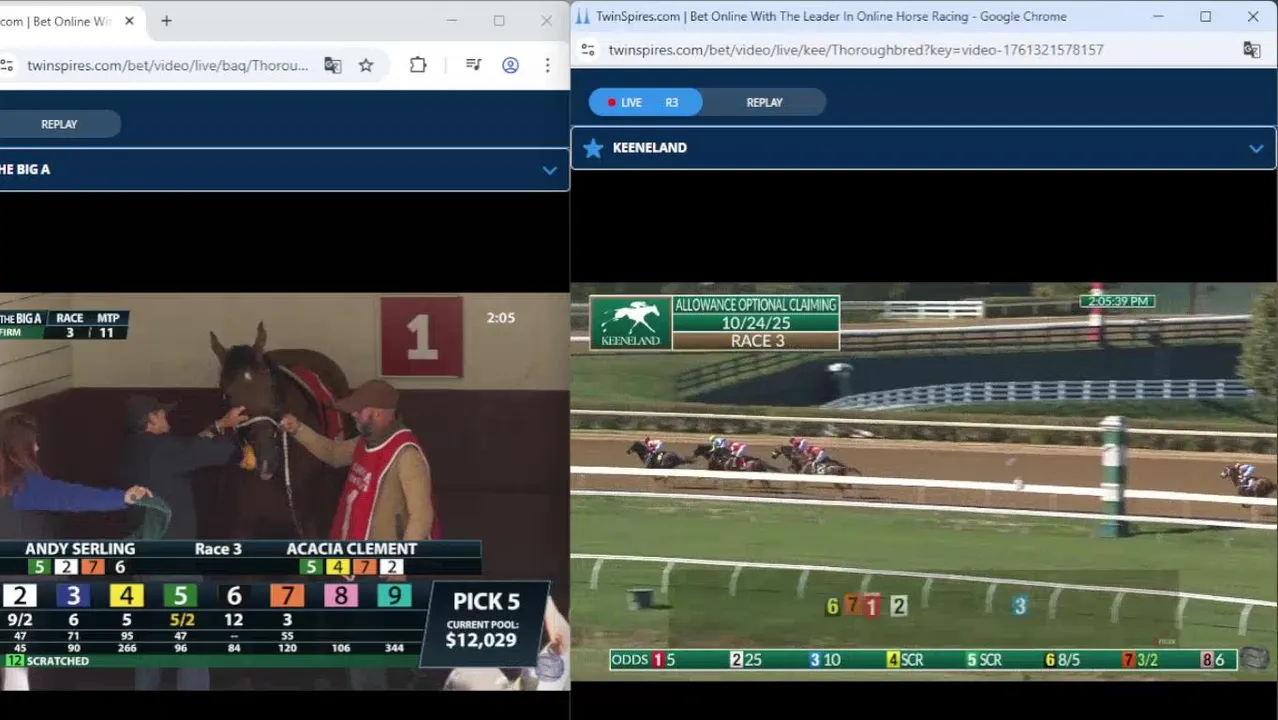Click Keeneland window address bar URL

coord(856,49)
